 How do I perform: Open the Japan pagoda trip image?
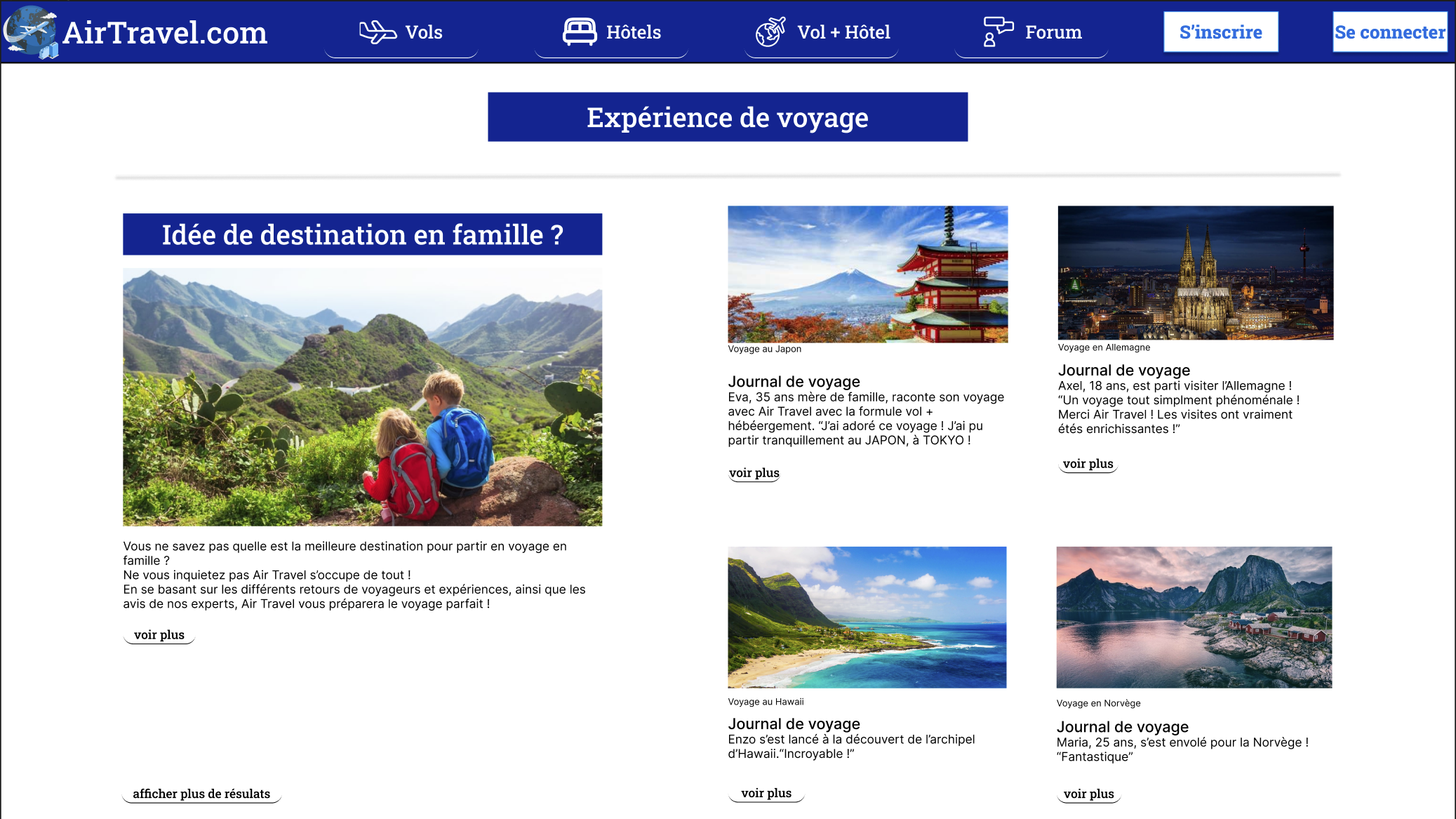click(867, 274)
